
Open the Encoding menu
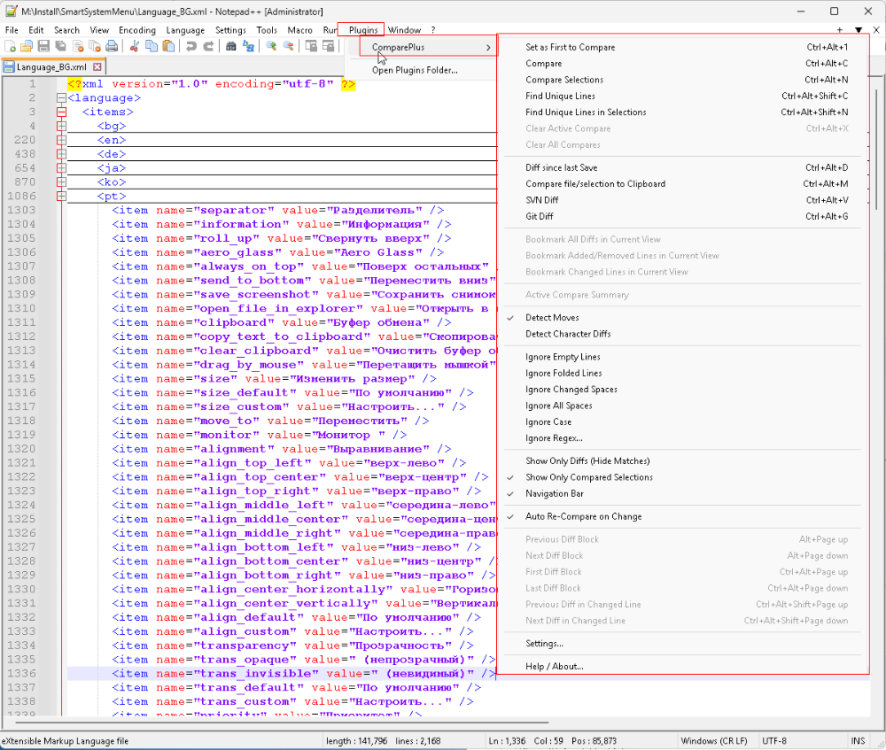pyautogui.click(x=137, y=30)
